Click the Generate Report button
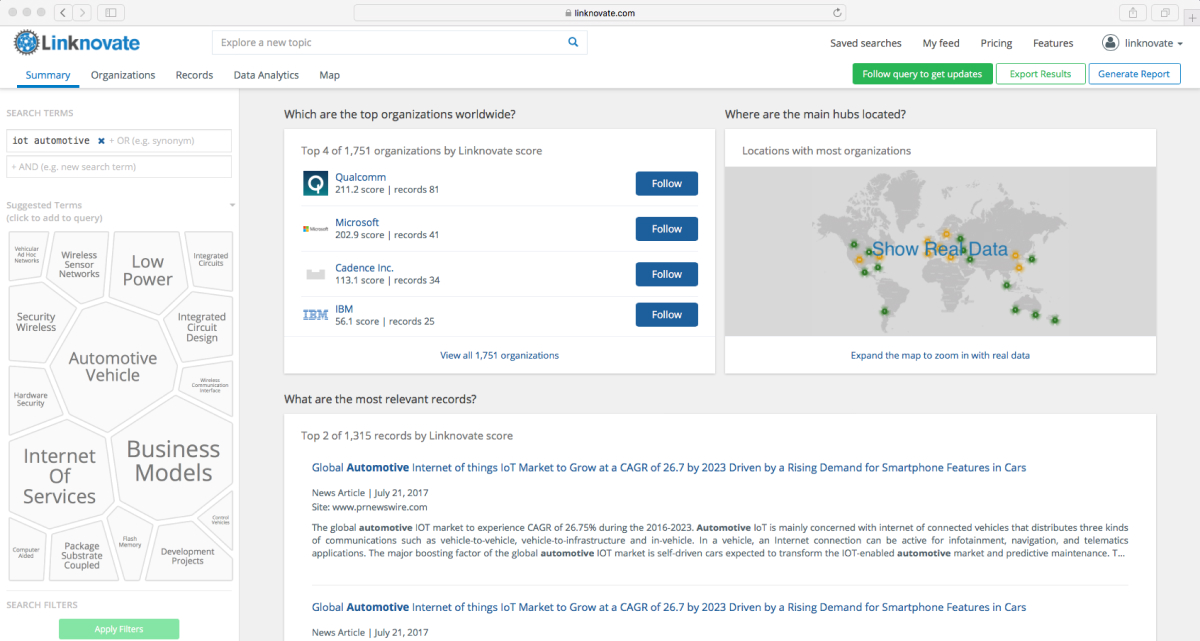 (1134, 74)
